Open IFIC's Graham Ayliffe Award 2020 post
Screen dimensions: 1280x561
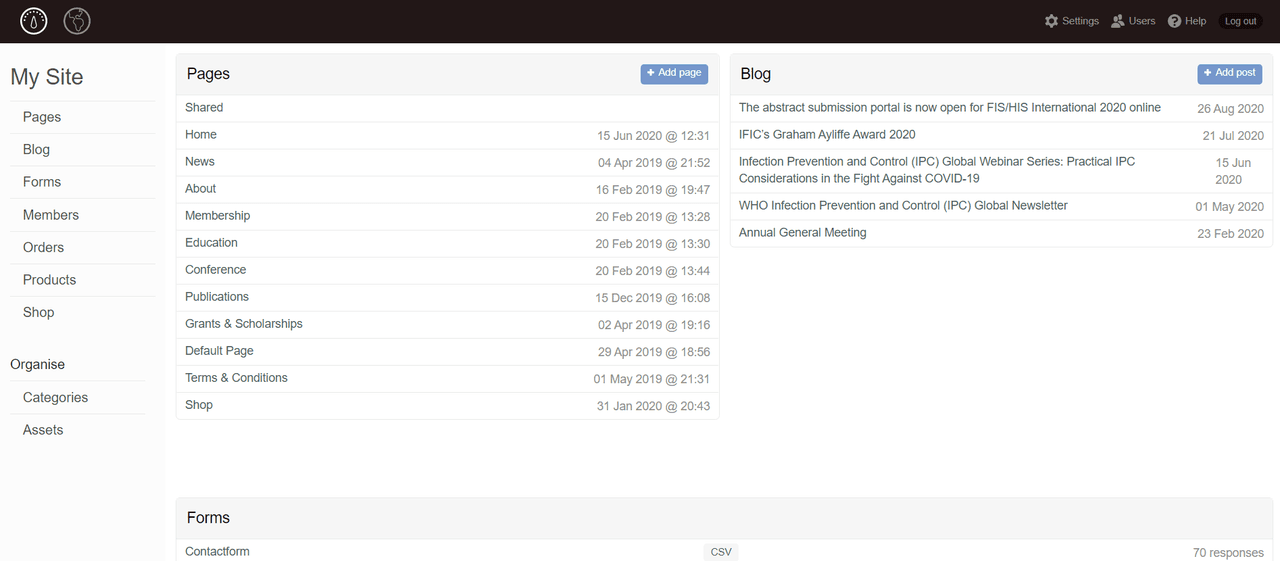pyautogui.click(x=827, y=135)
